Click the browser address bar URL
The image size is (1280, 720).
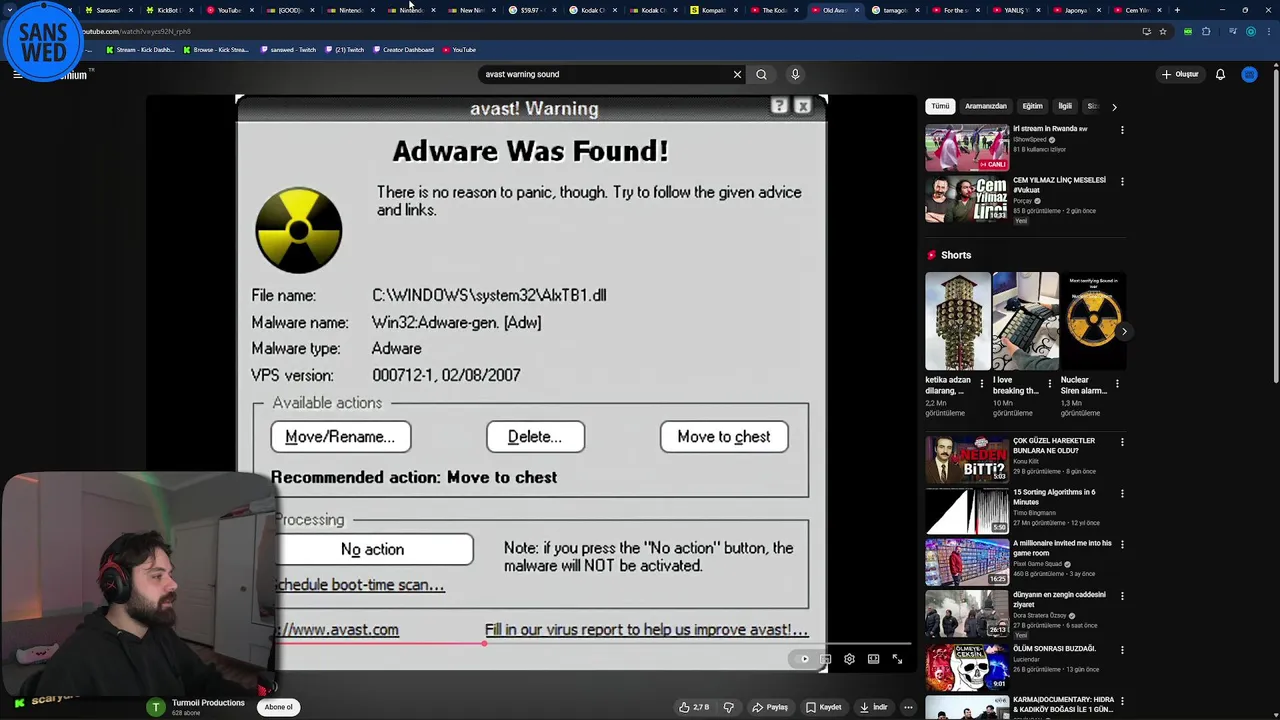136,31
